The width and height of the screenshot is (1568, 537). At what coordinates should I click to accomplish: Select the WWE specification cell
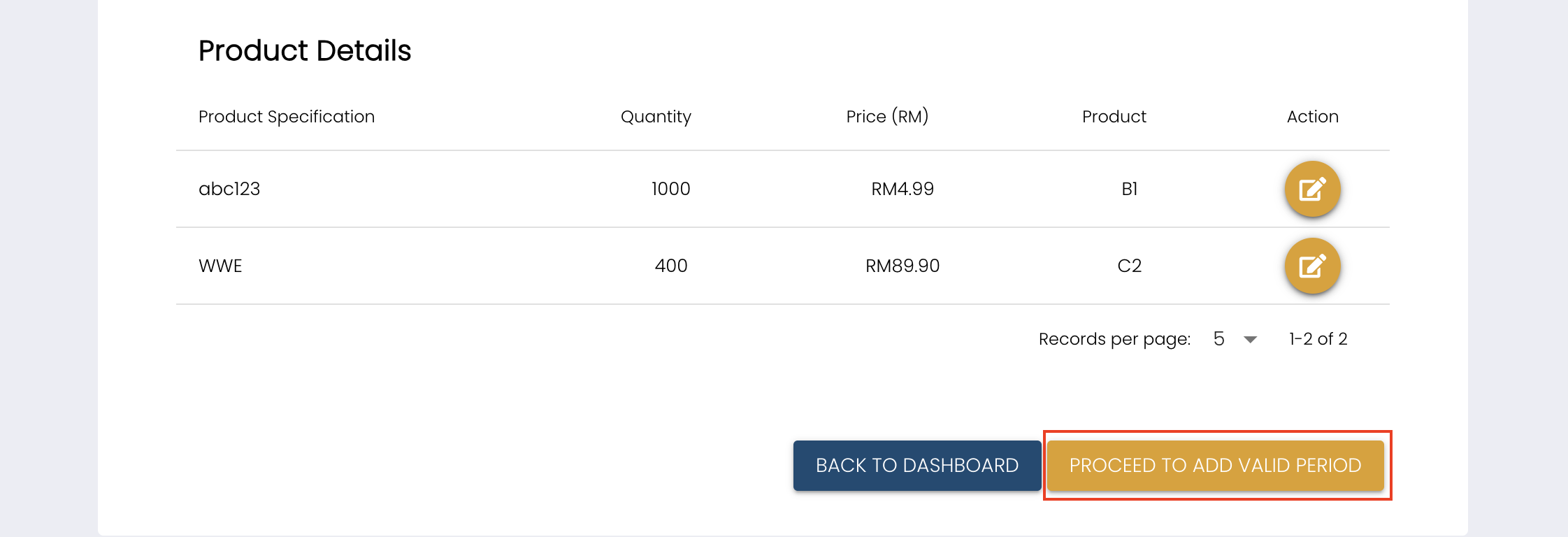[x=220, y=266]
